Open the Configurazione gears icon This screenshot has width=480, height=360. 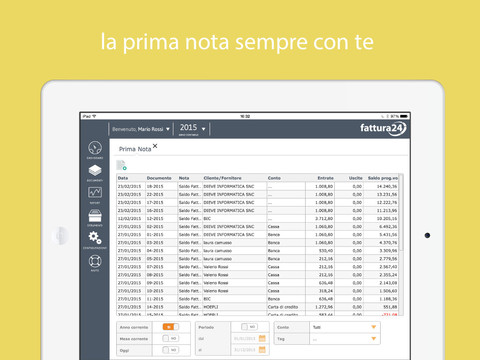95,238
